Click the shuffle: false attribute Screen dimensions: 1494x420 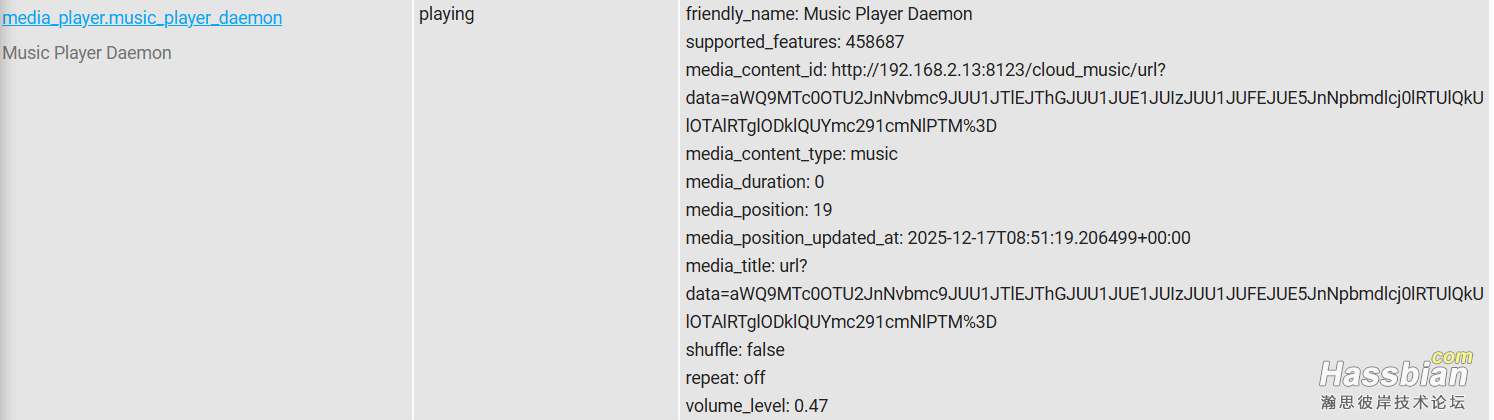pos(735,350)
